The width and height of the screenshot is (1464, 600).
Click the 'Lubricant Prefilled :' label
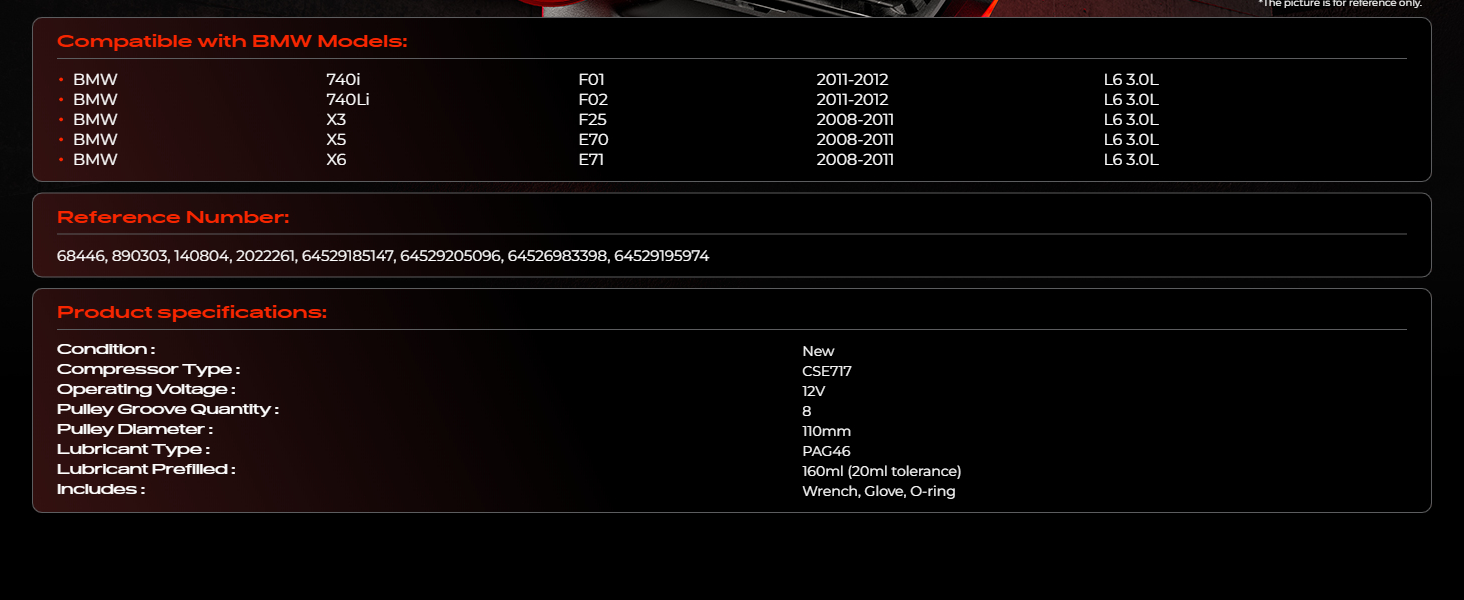point(146,469)
